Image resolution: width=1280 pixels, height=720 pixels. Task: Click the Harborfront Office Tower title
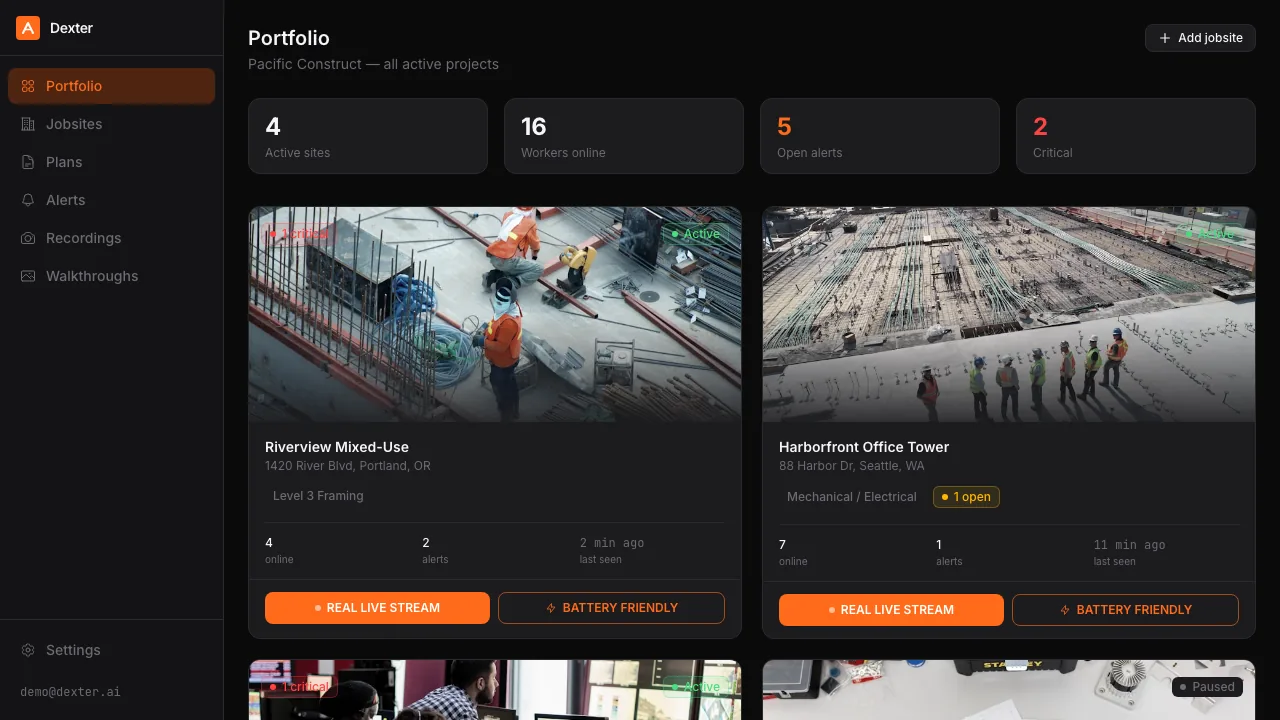coord(864,447)
